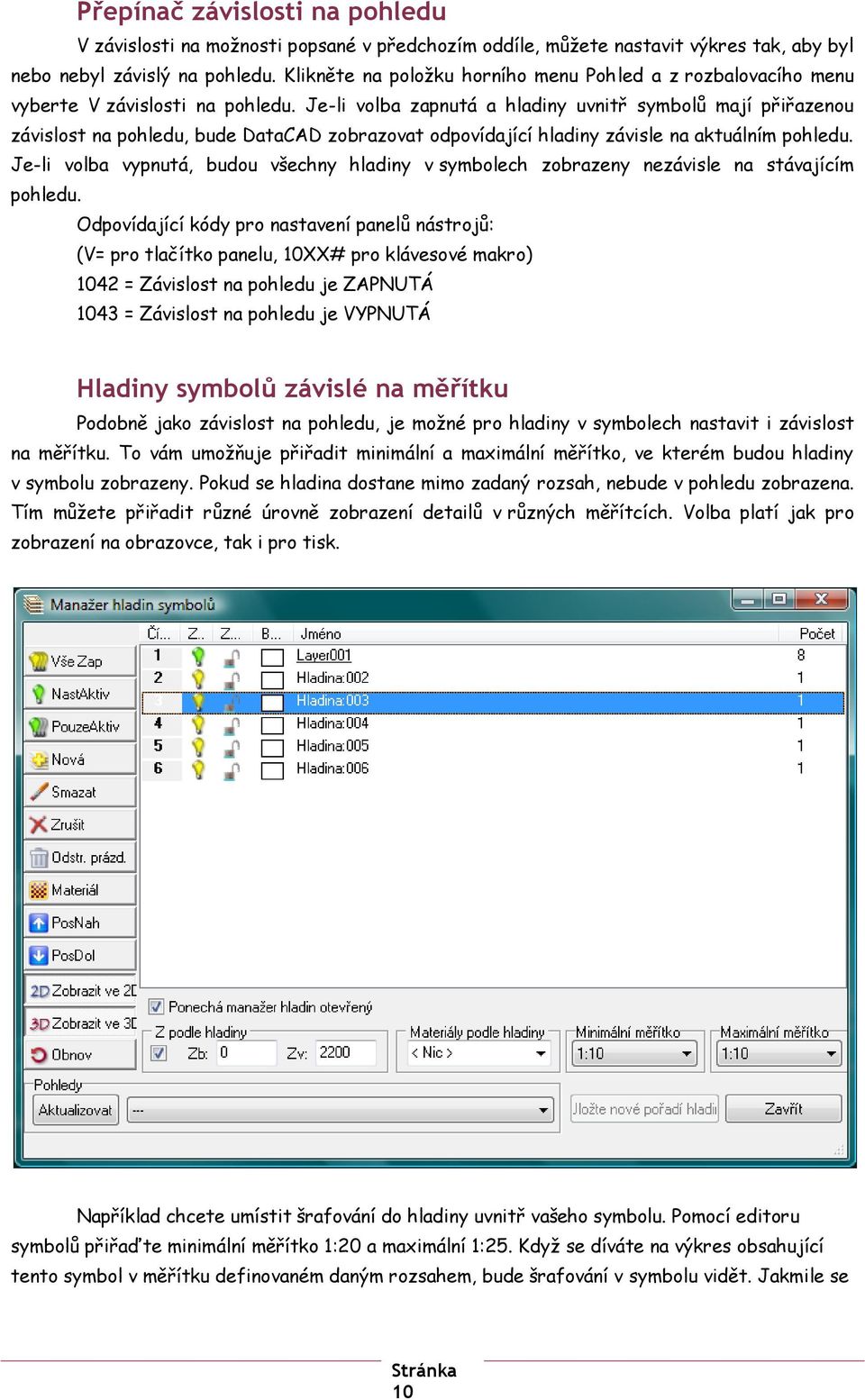Click the color box of Layer001
Viewport: 865px width, 1400px height.
point(272,657)
